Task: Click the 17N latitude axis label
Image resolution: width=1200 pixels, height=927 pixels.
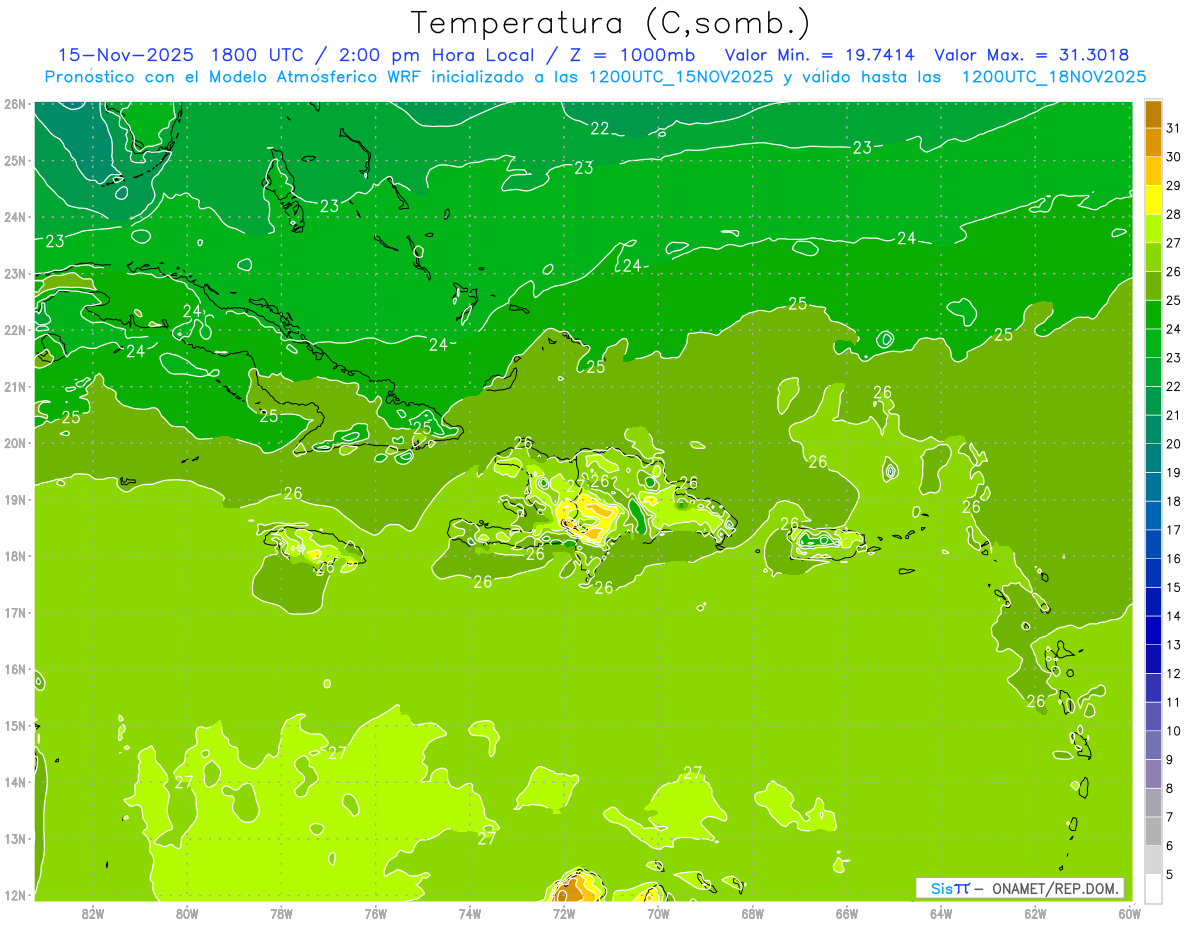Action: click(x=15, y=612)
